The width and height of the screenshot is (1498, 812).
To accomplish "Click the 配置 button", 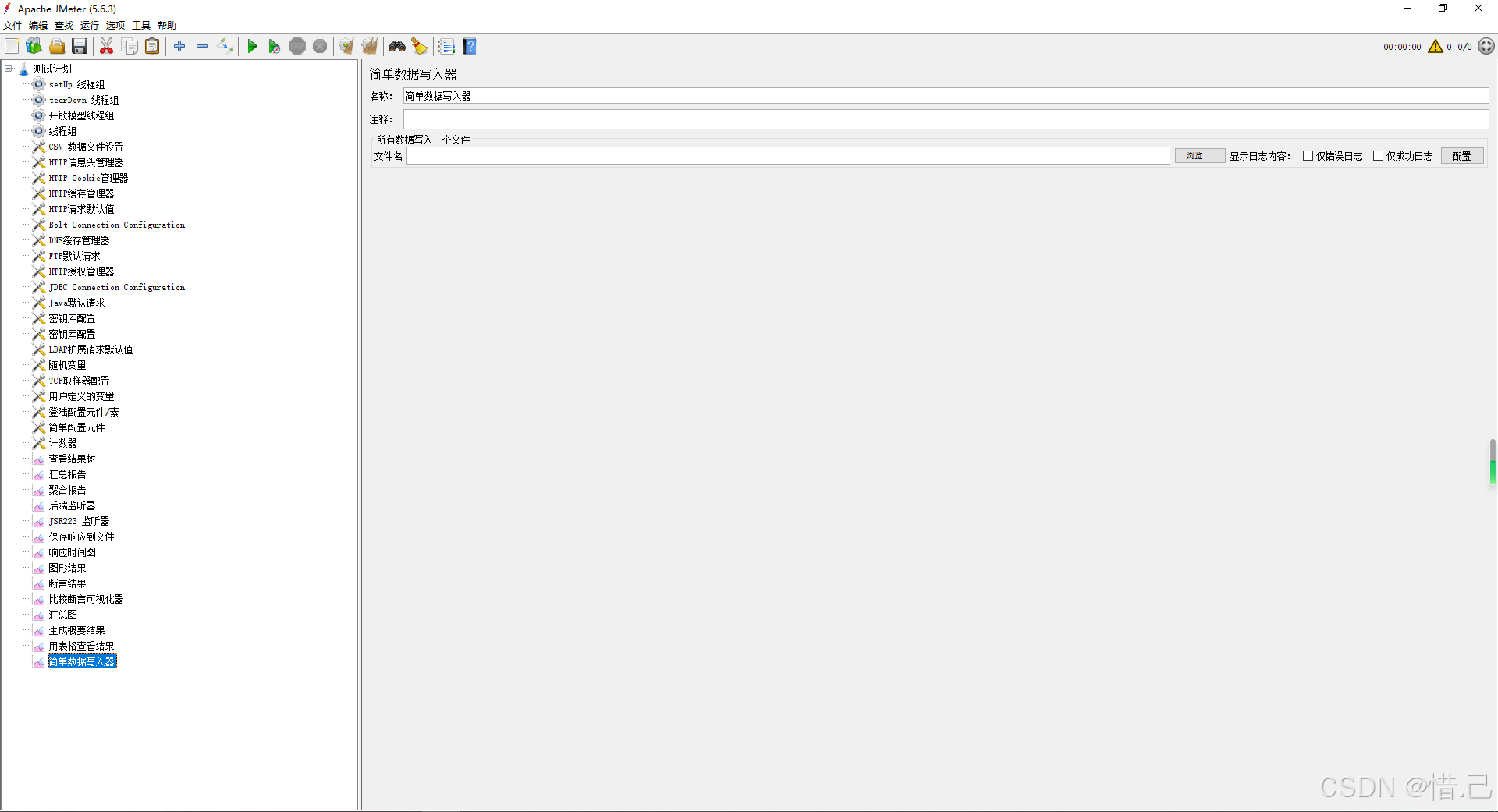I will pyautogui.click(x=1462, y=156).
